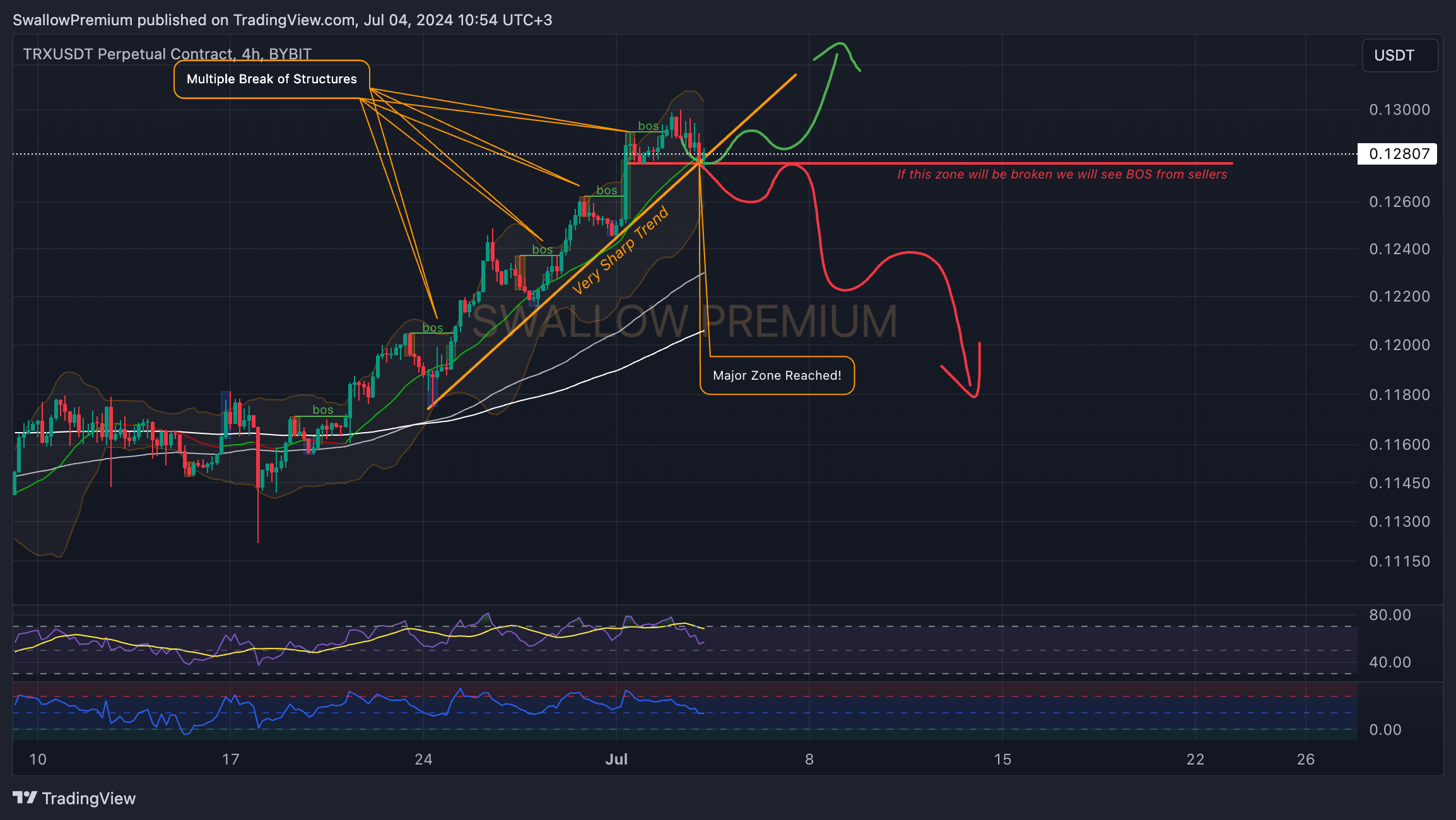Select the 'Multiple Break of Structures' callout
Viewport: 1456px width, 820px height.
coord(272,79)
